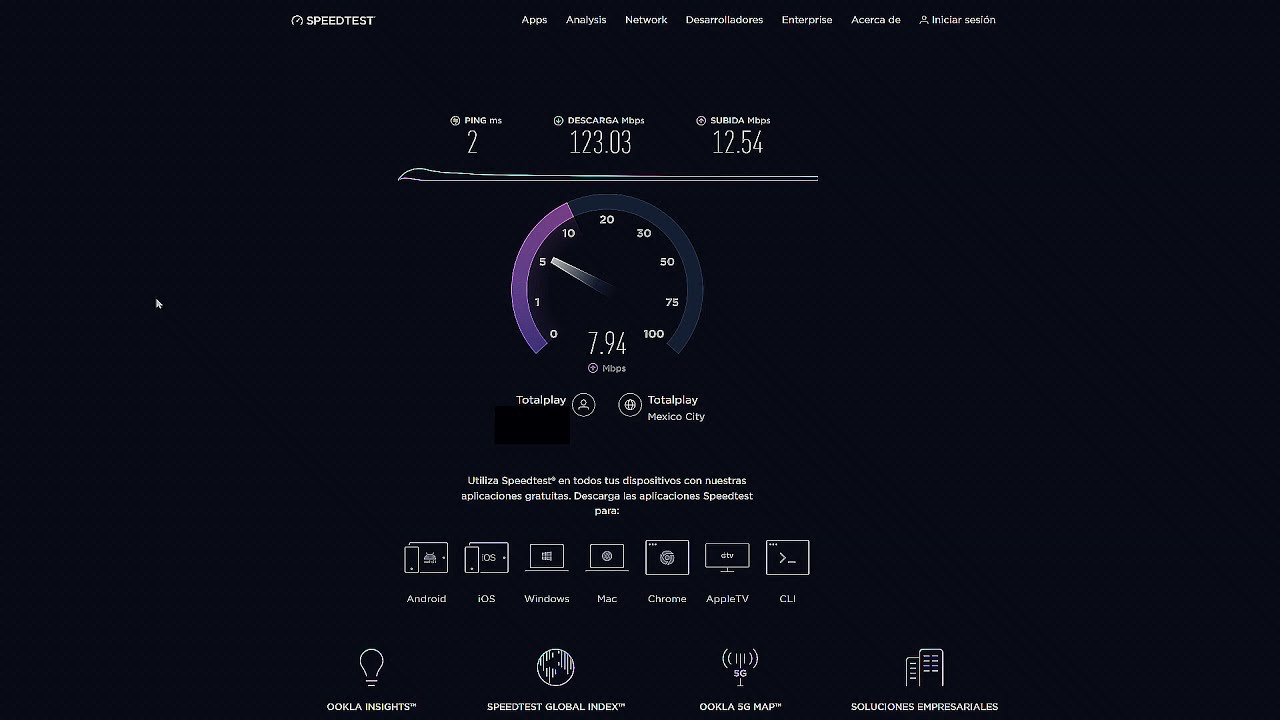Click the CLI label
Image resolution: width=1280 pixels, height=720 pixels.
(788, 599)
